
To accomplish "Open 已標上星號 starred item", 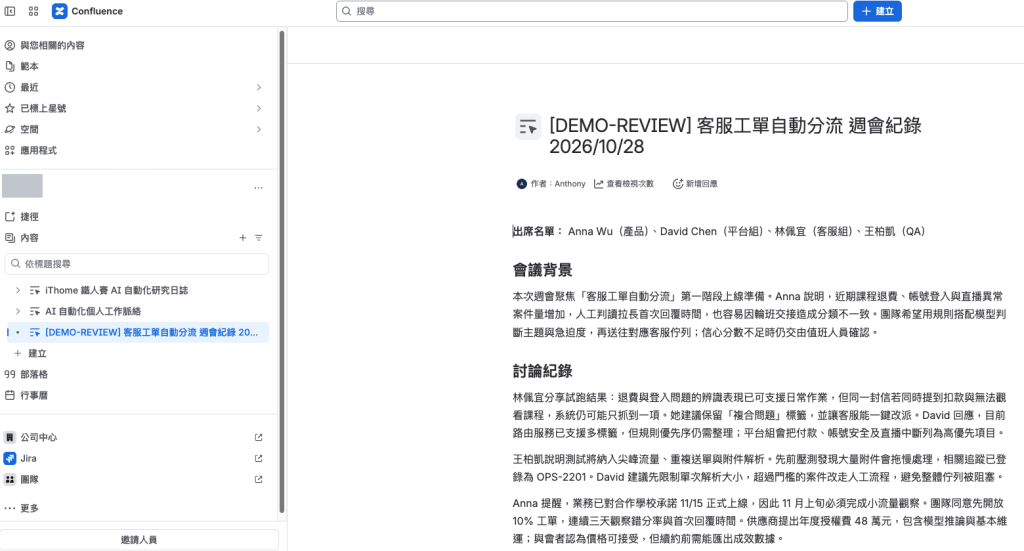I will coord(43,108).
